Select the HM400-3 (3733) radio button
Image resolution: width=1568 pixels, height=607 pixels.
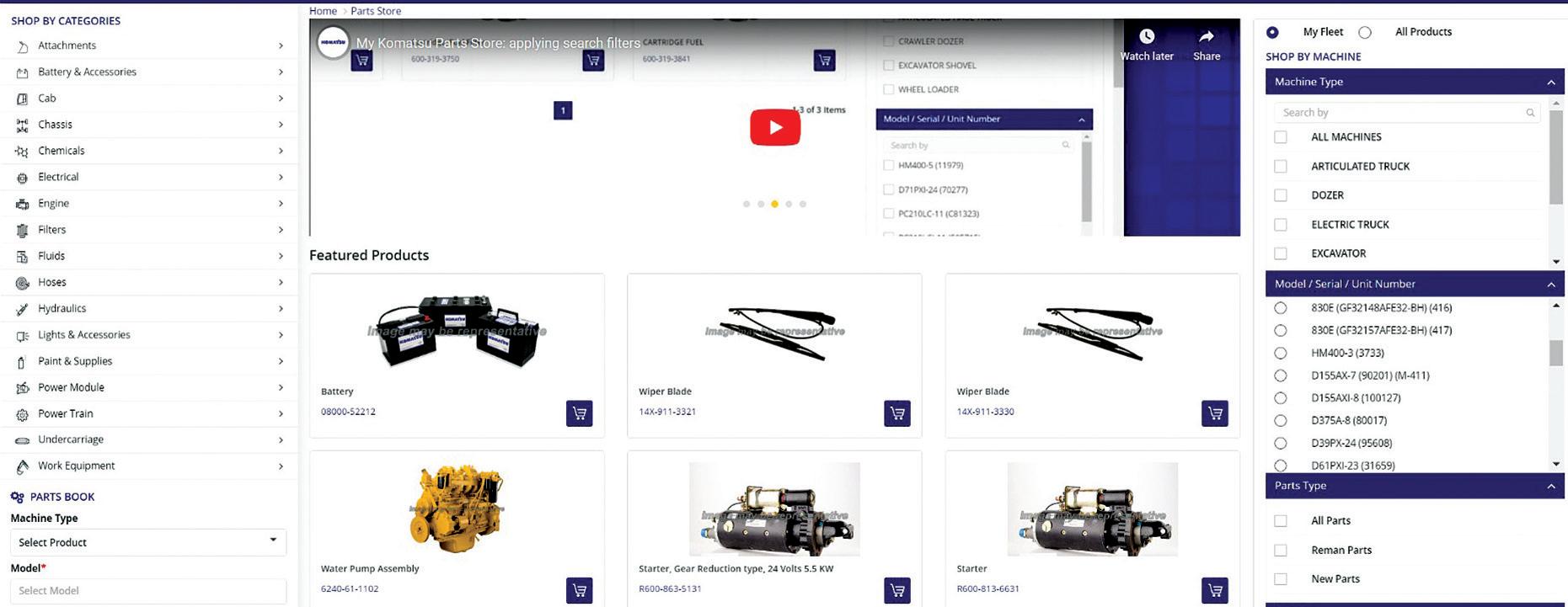pyautogui.click(x=1281, y=353)
